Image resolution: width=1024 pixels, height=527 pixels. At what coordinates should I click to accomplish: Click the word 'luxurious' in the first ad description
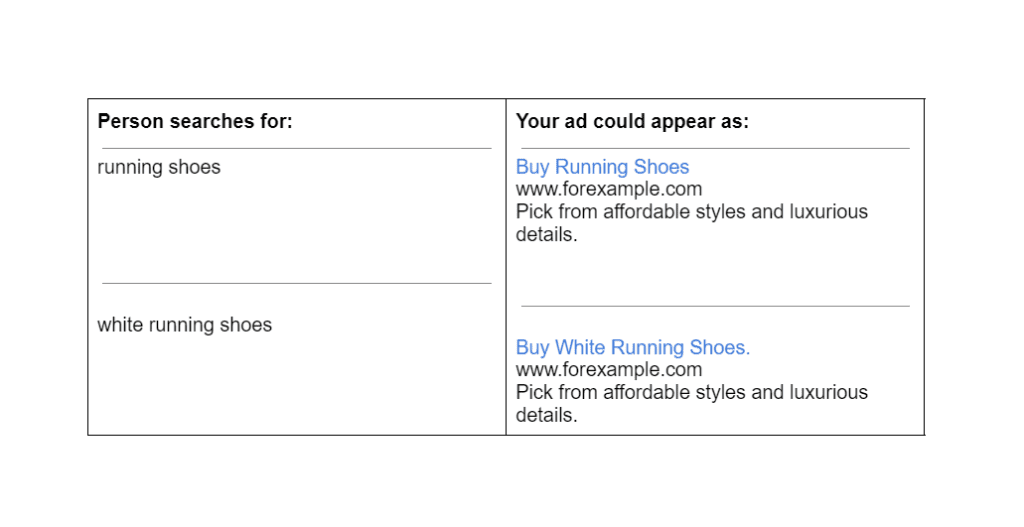tap(828, 212)
